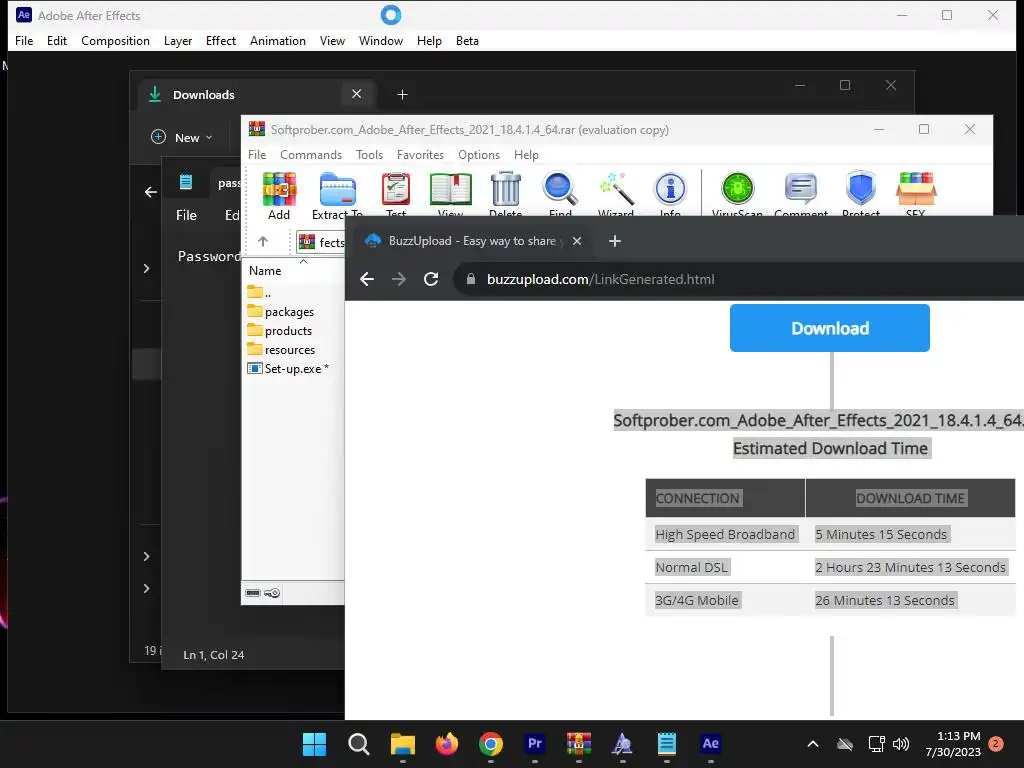Image resolution: width=1024 pixels, height=768 pixels.
Task: Open the notification count badge
Action: click(x=996, y=744)
